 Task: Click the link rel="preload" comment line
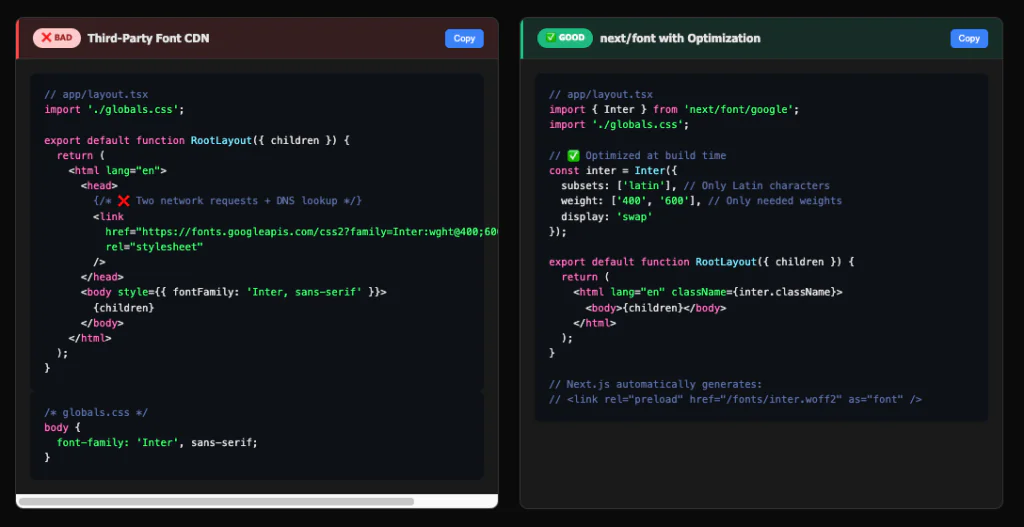click(735, 399)
